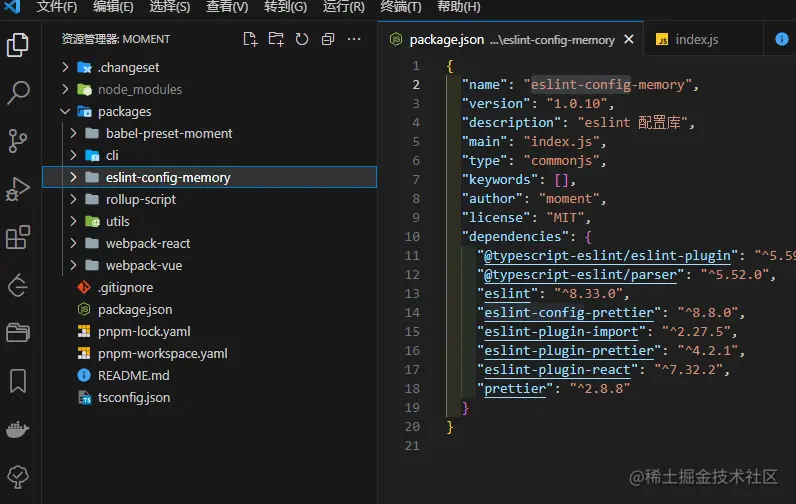Open the Explorer view in activity bar
Screen dimensions: 796x504
18,45
